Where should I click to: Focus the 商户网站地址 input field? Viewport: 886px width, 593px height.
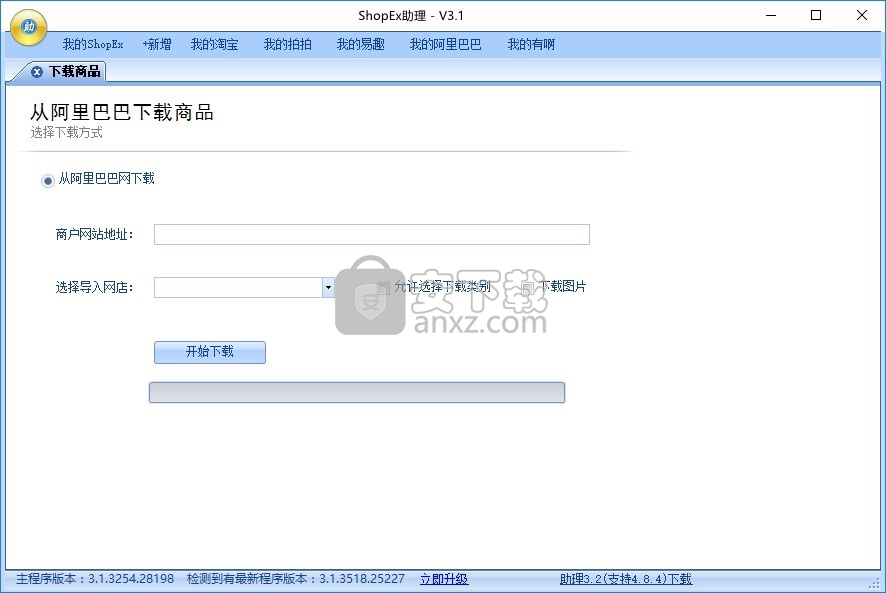point(371,235)
